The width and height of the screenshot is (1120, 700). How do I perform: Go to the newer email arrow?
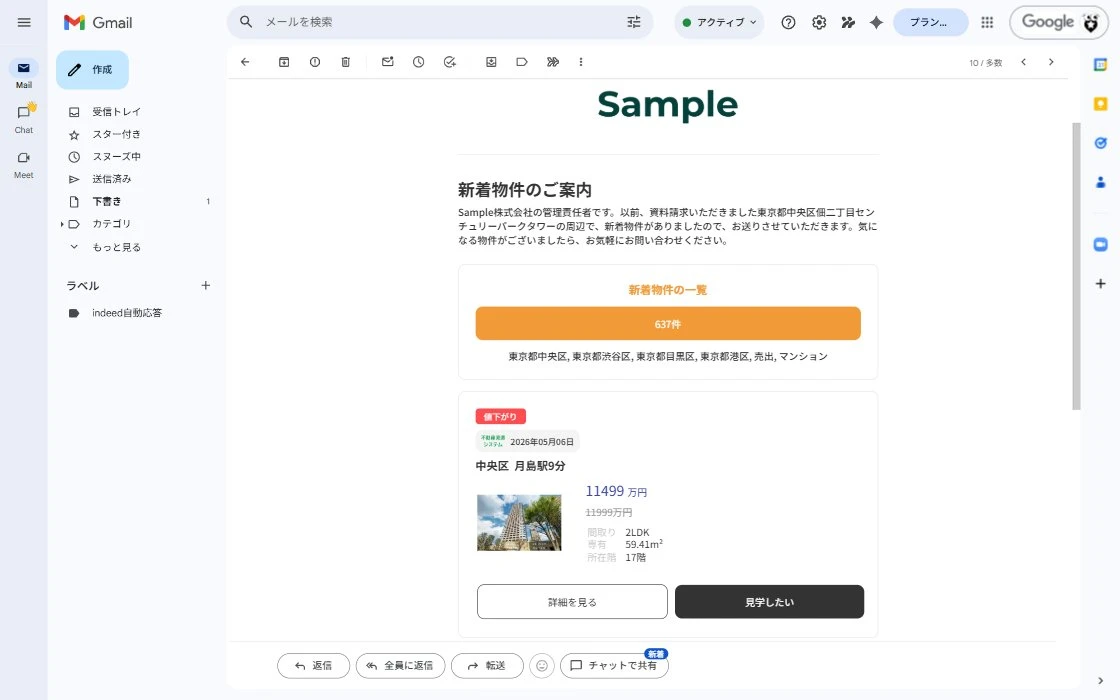(1024, 62)
